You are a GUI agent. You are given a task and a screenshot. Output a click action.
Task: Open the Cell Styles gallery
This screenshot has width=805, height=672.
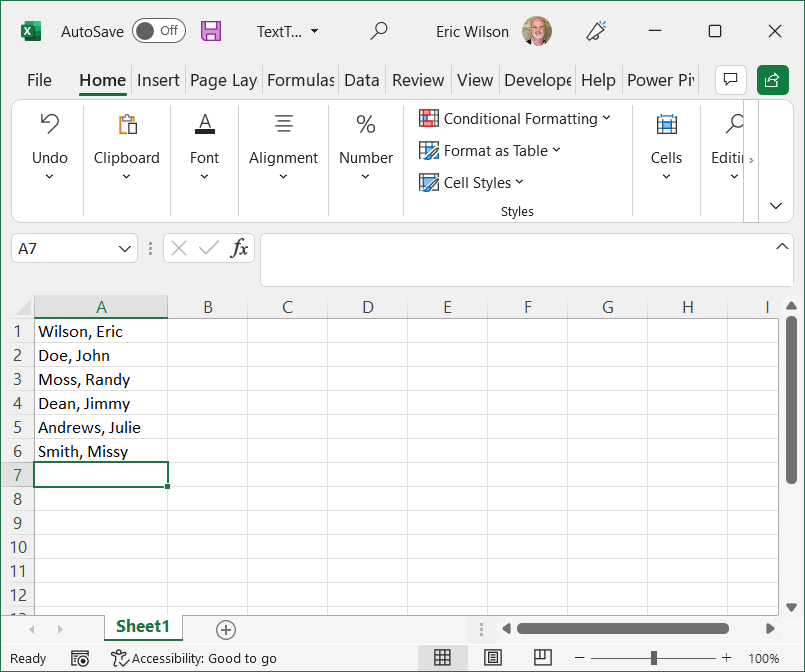click(471, 183)
